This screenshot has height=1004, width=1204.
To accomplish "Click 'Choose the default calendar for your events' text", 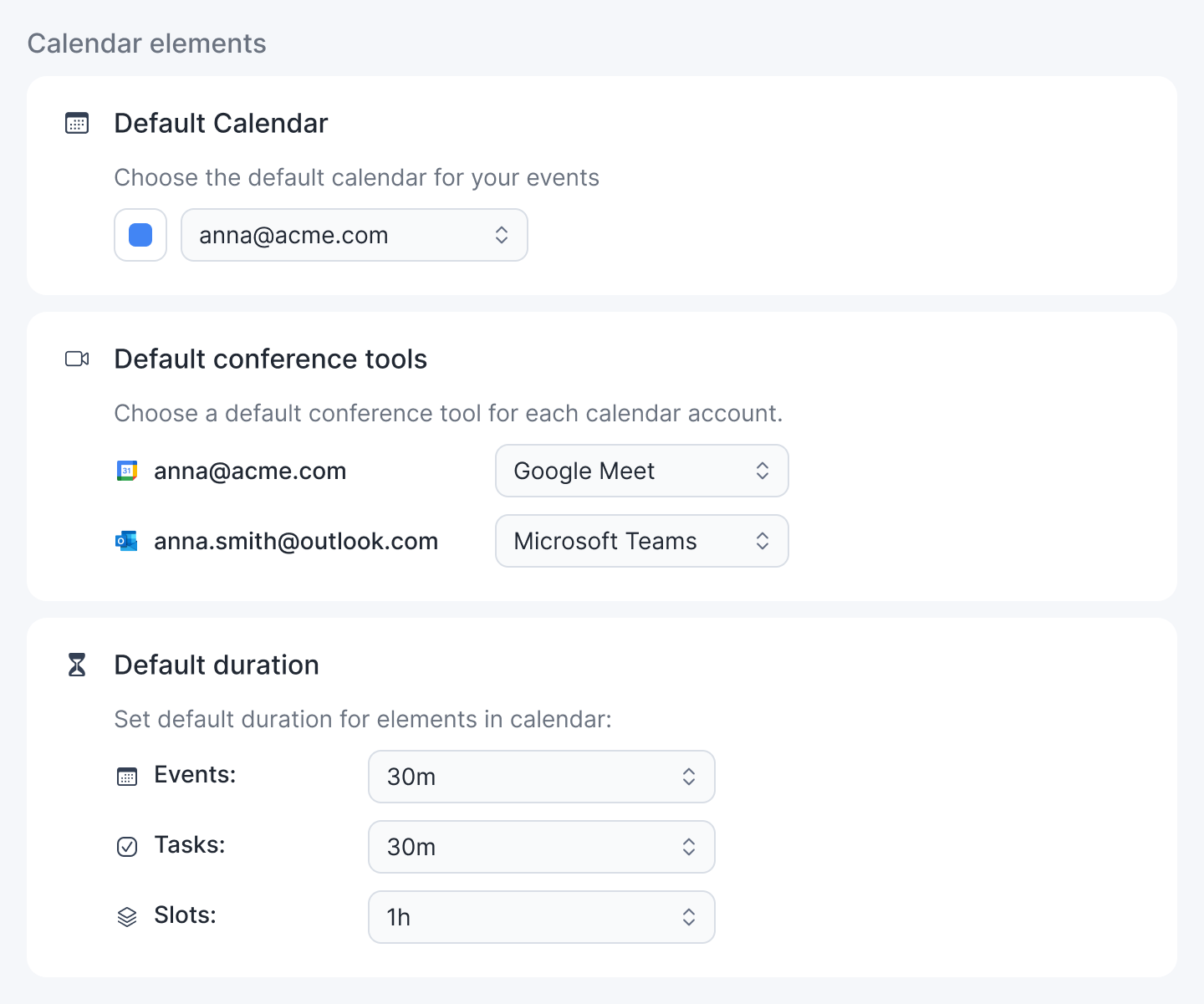I will (357, 178).
